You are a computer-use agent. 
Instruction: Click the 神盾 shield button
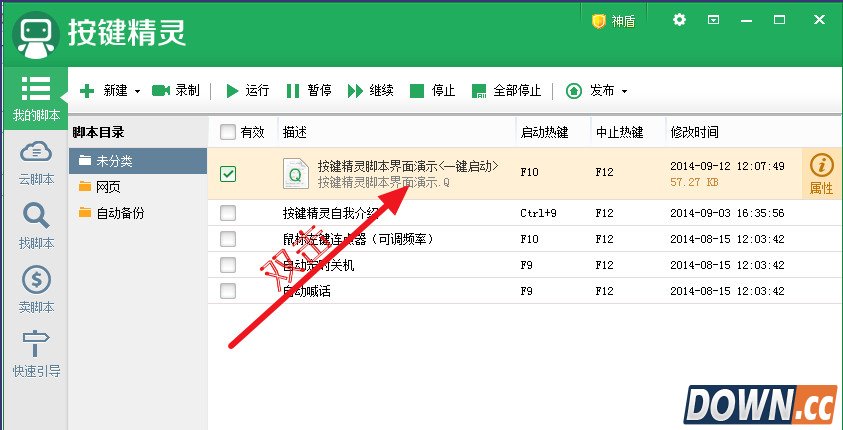pyautogui.click(x=613, y=21)
